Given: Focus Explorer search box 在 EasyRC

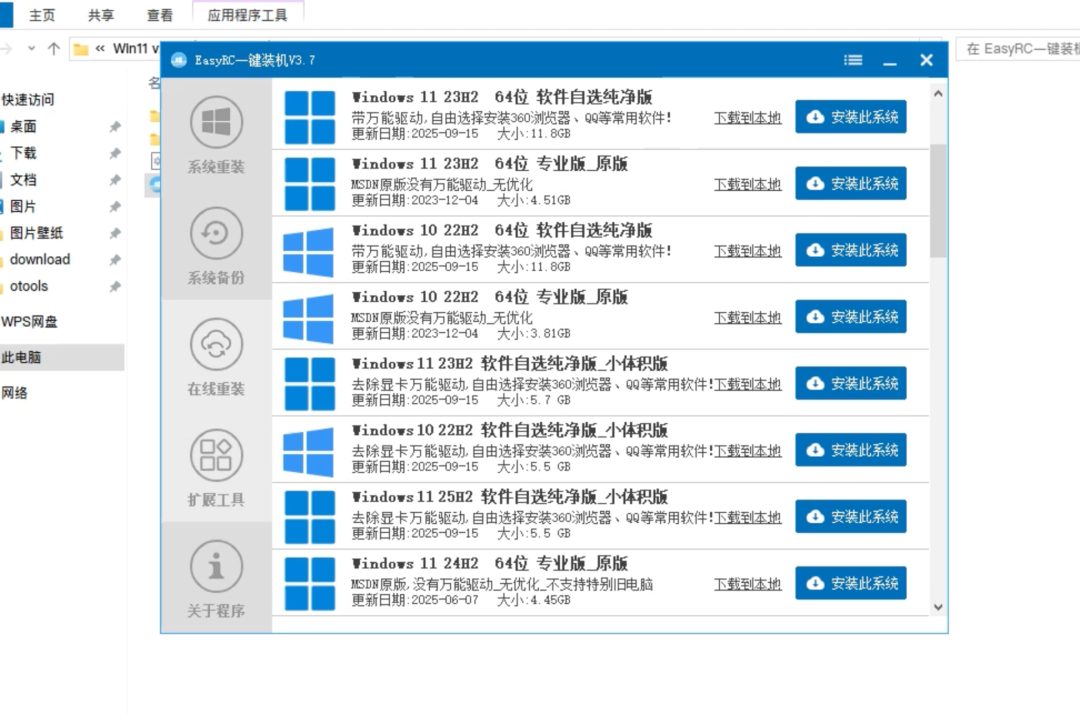Looking at the screenshot, I should pyautogui.click(x=1018, y=48).
